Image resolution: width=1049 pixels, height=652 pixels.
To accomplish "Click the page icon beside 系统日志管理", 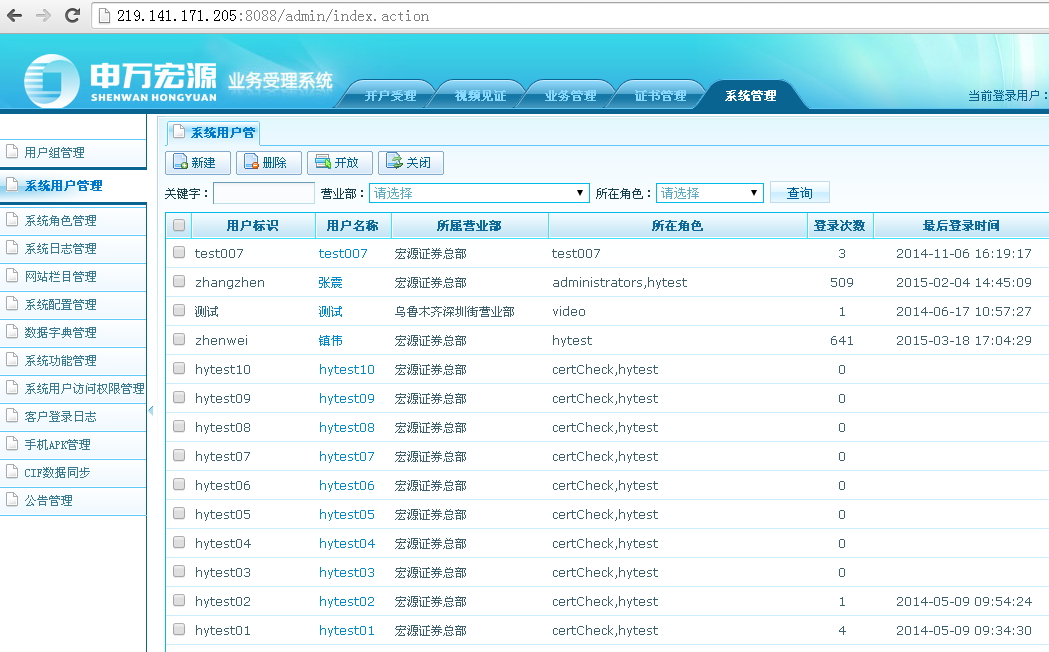I will 11,247.
